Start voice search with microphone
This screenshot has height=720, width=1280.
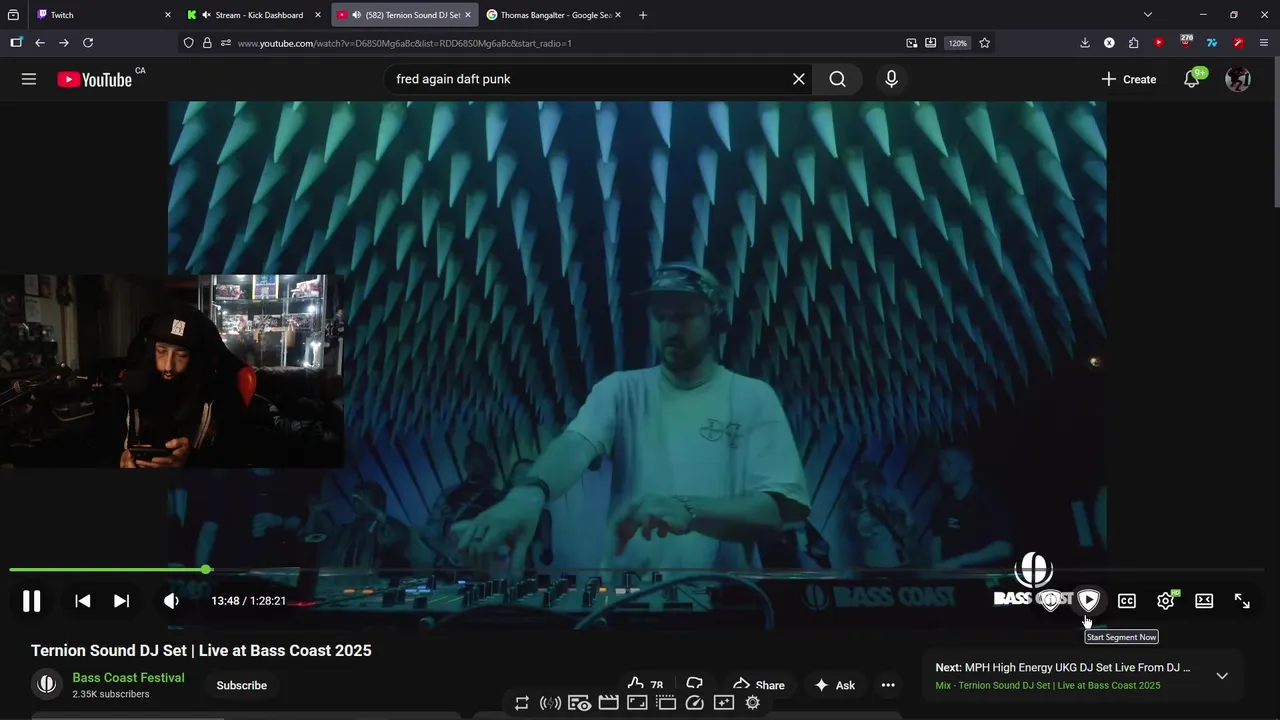tap(891, 79)
